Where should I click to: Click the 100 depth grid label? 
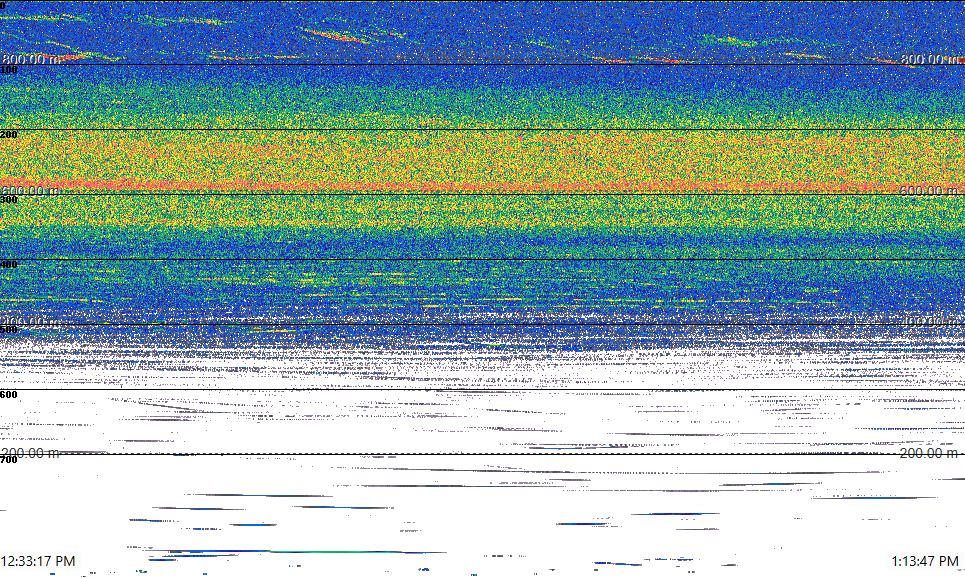9,70
